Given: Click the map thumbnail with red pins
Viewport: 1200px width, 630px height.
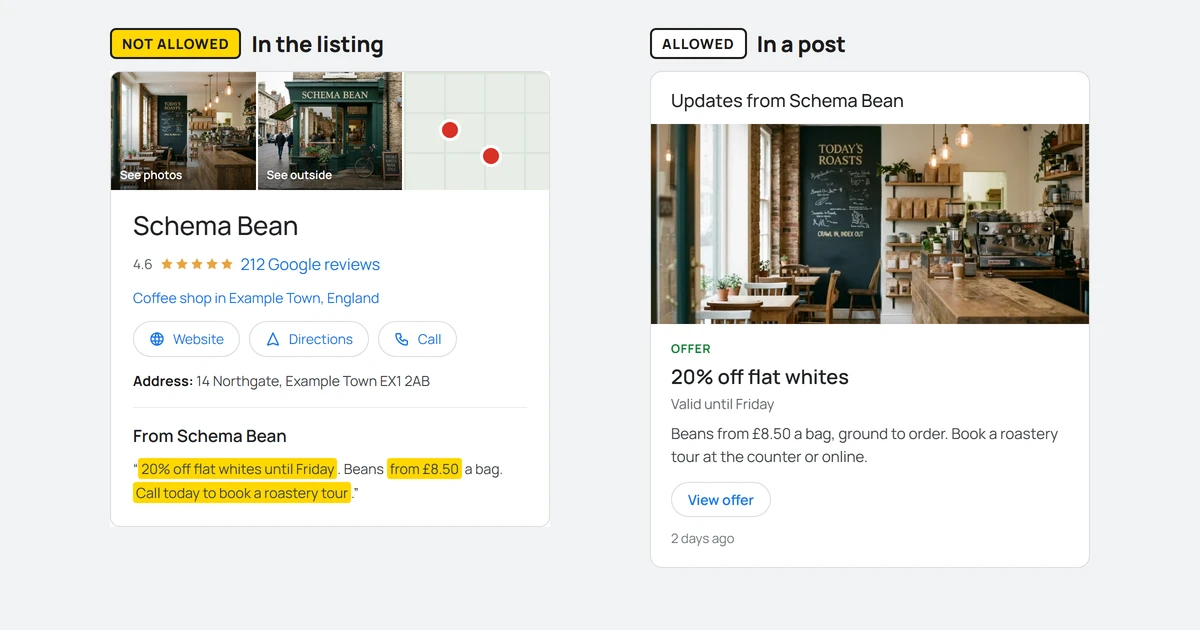Looking at the screenshot, I should tap(477, 130).
